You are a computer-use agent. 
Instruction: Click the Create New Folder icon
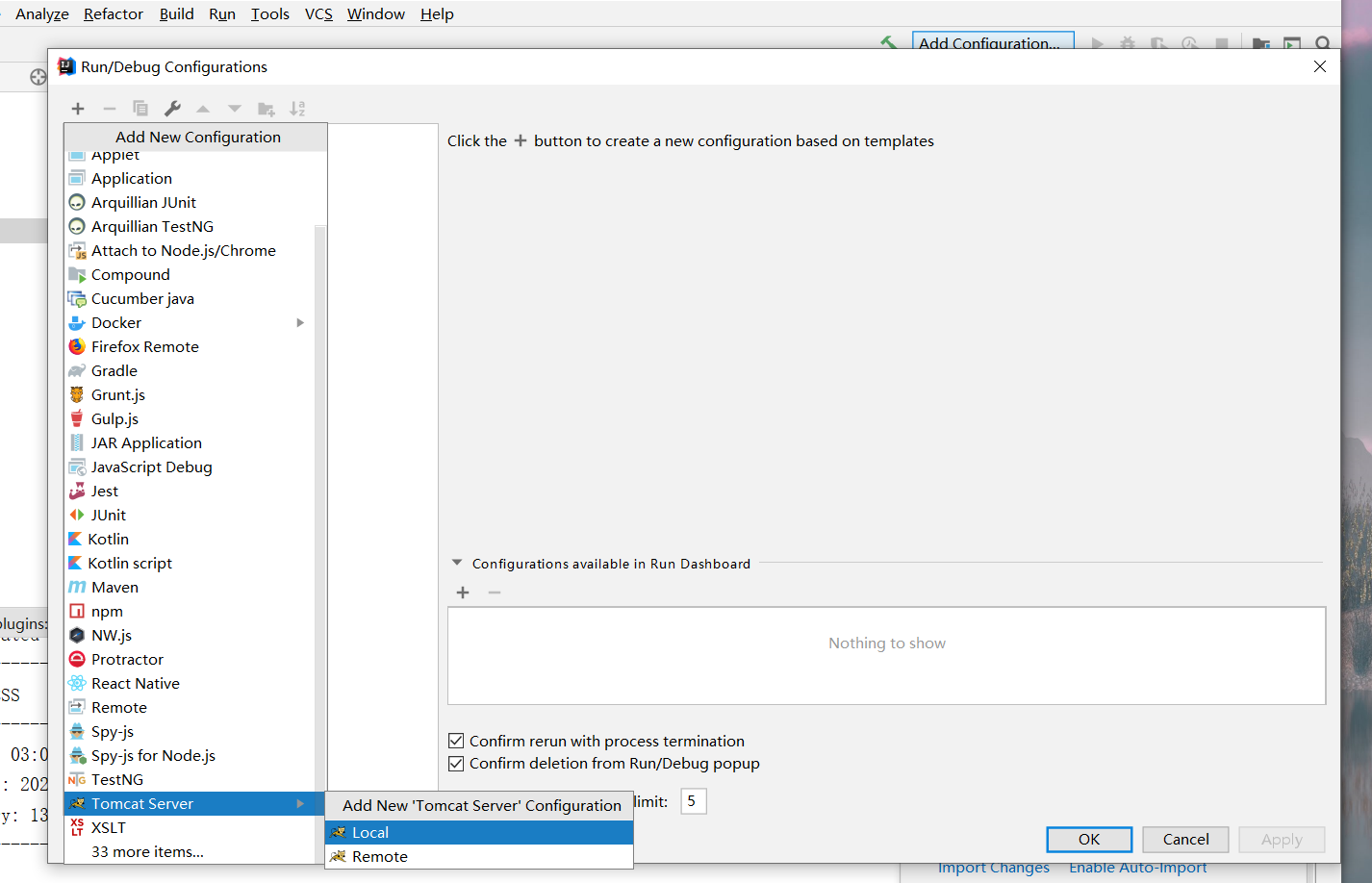[267, 109]
